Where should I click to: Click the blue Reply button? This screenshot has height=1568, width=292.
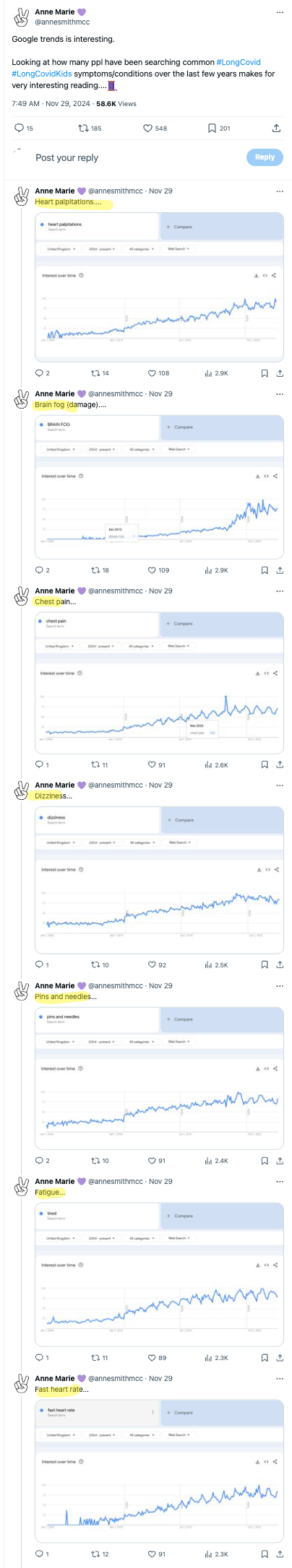click(265, 157)
